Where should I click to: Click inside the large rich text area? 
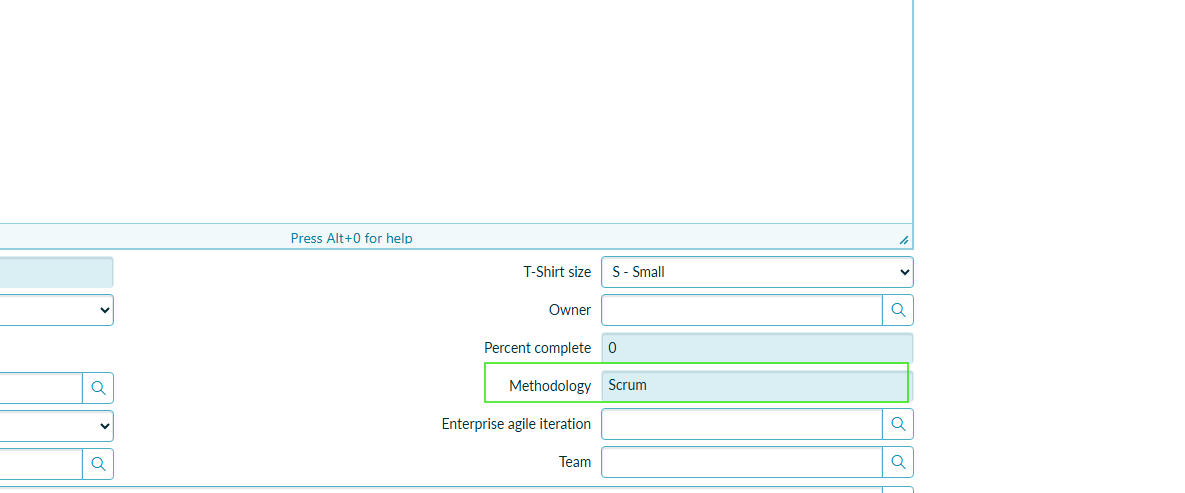coord(456,111)
